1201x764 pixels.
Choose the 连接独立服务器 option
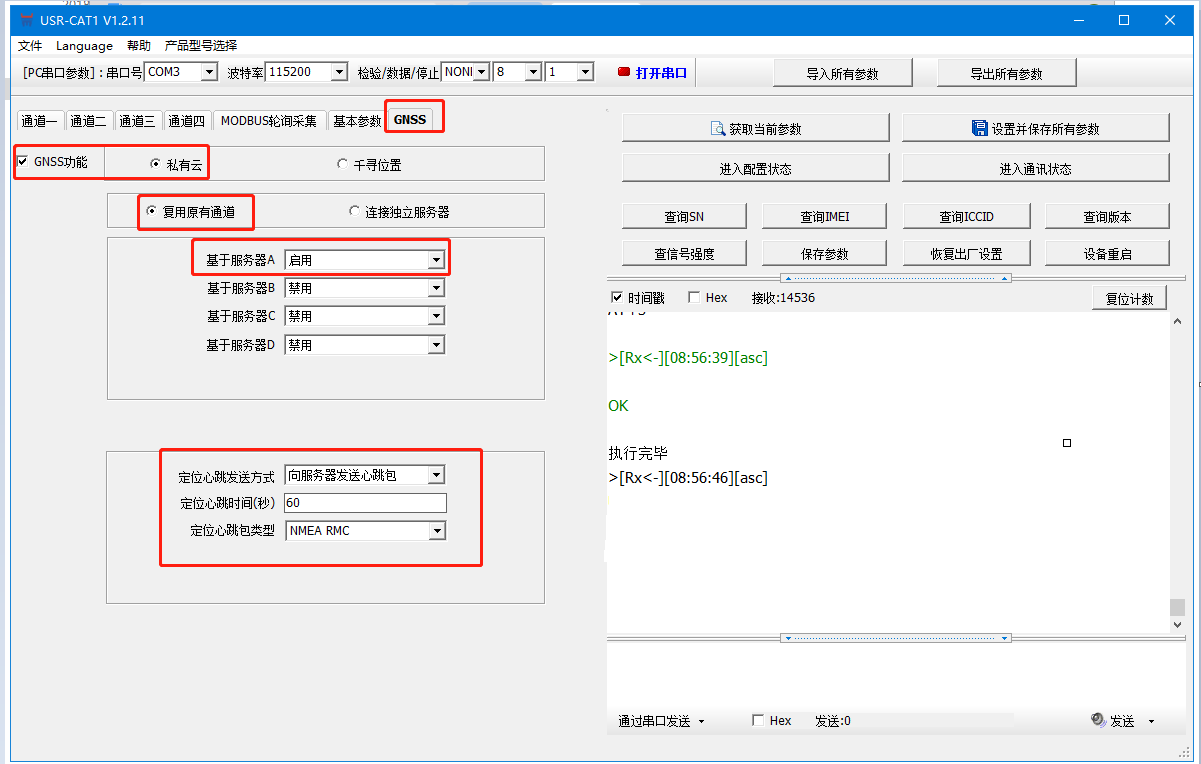click(354, 211)
